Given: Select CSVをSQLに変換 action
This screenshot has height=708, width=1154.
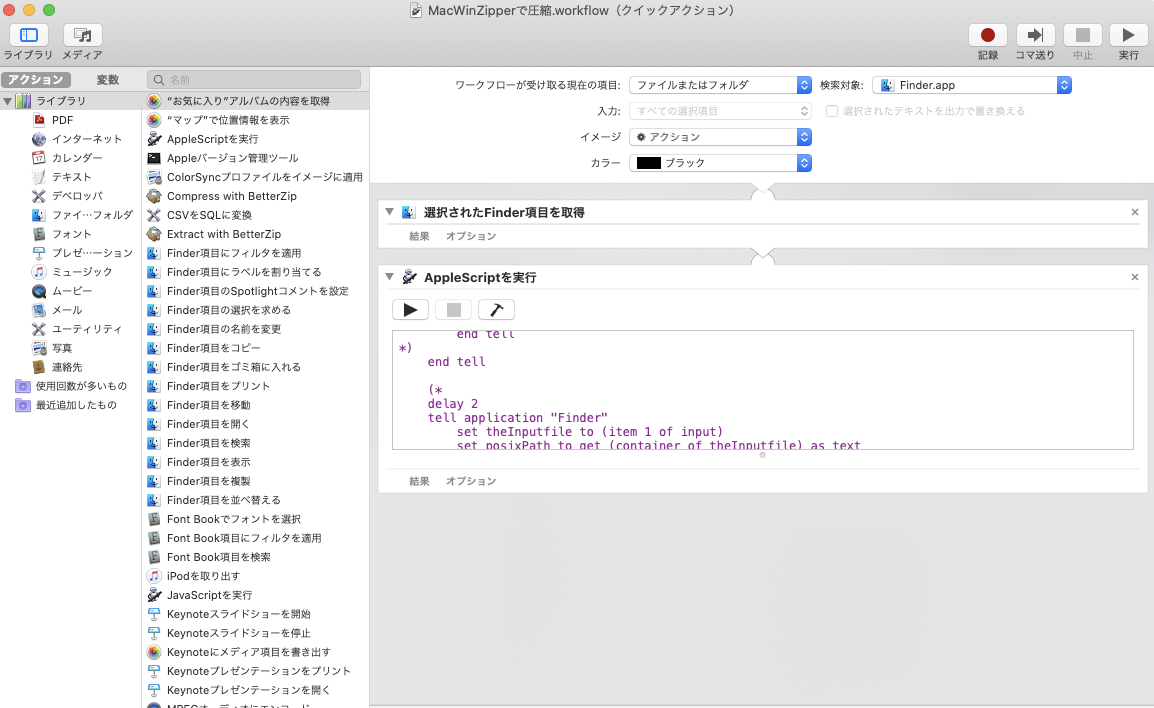Looking at the screenshot, I should click(x=209, y=215).
